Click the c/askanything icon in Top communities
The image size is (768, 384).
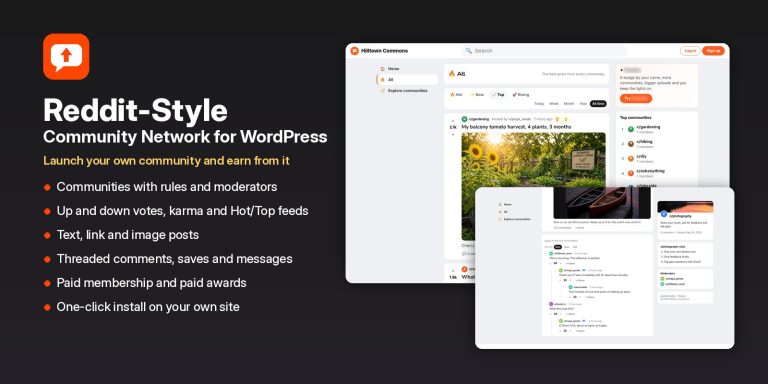(631, 173)
